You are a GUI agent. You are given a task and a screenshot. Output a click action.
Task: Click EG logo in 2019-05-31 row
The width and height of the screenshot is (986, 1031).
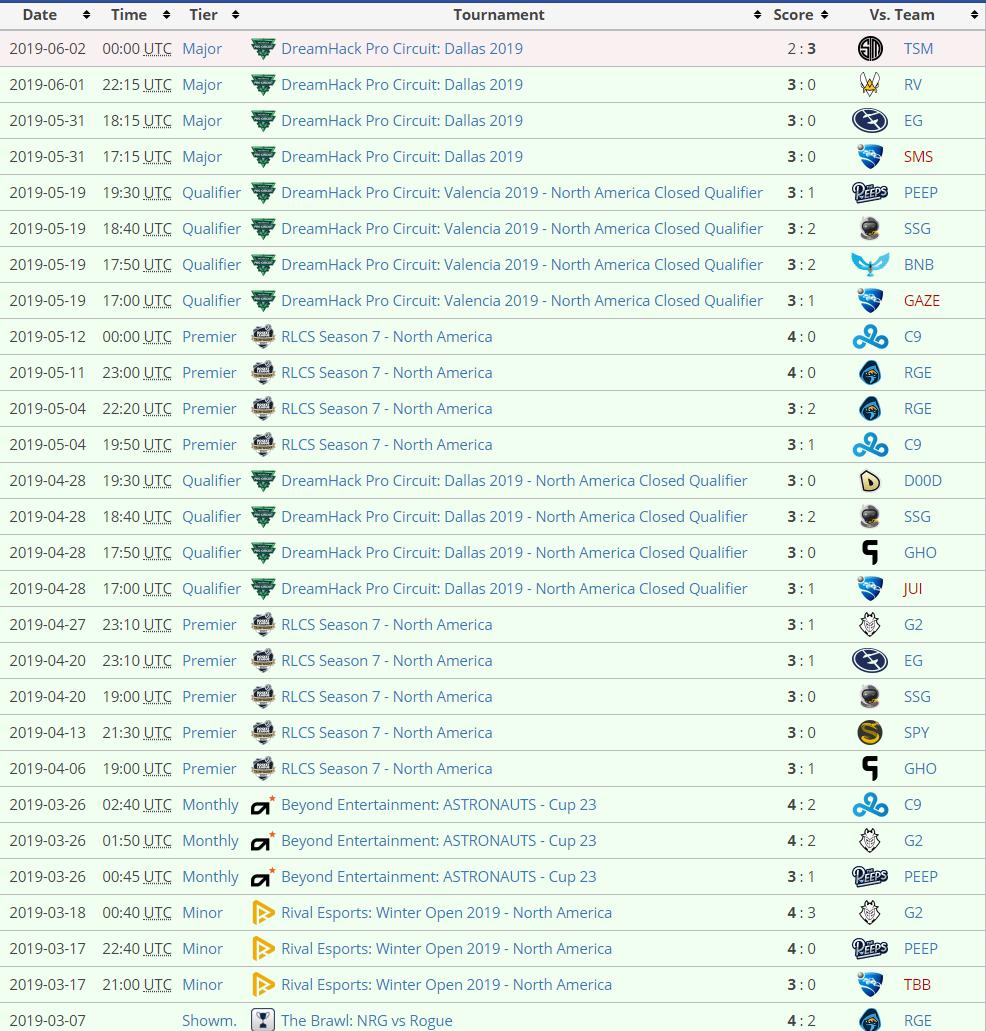[x=870, y=121]
